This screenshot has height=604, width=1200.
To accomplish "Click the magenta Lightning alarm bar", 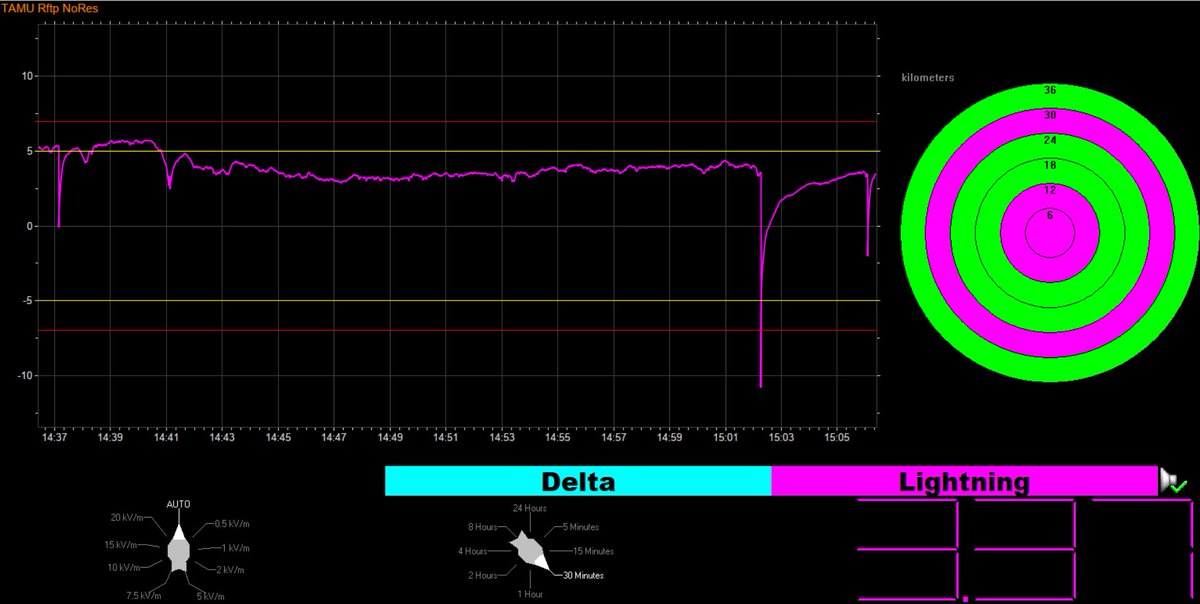I will pos(964,481).
